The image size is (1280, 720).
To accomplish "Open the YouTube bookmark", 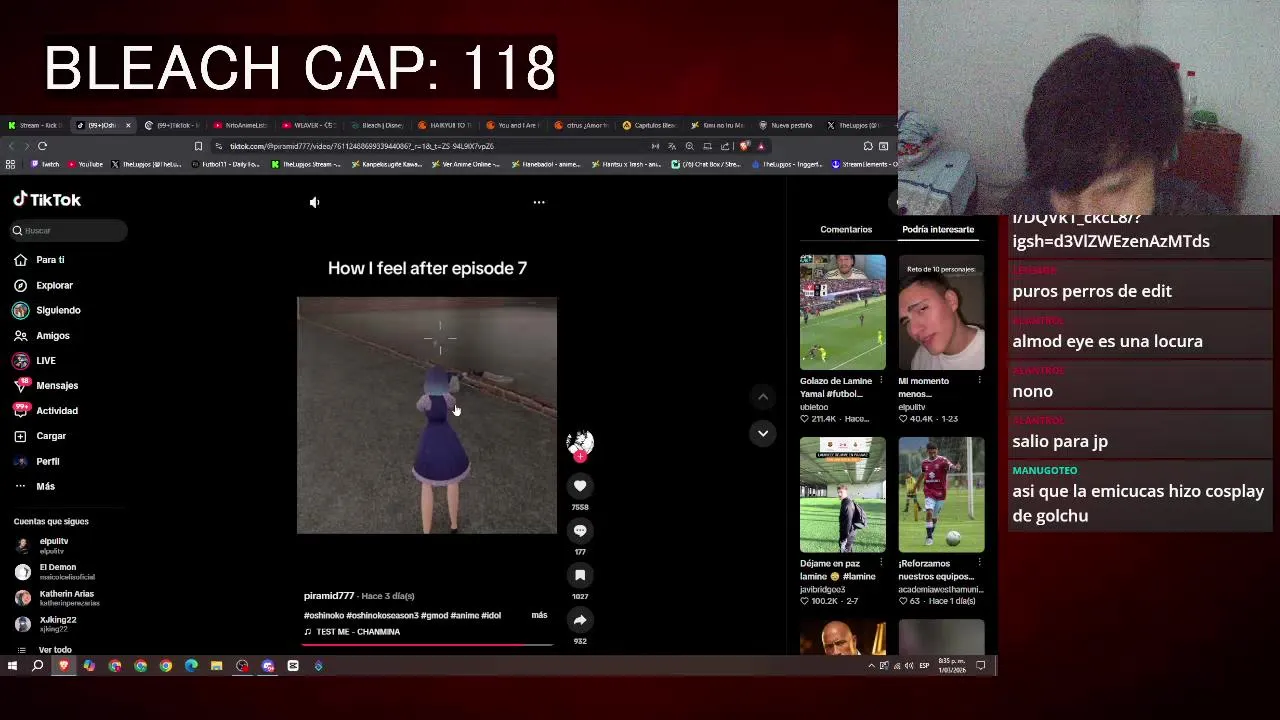I will [85, 164].
